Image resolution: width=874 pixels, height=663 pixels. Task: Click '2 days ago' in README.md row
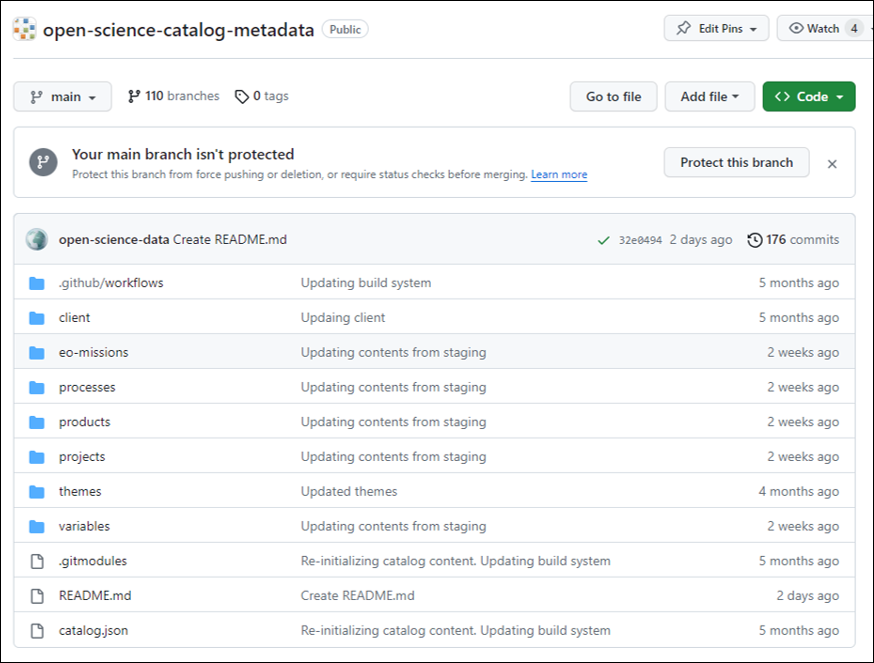pyautogui.click(x=808, y=596)
